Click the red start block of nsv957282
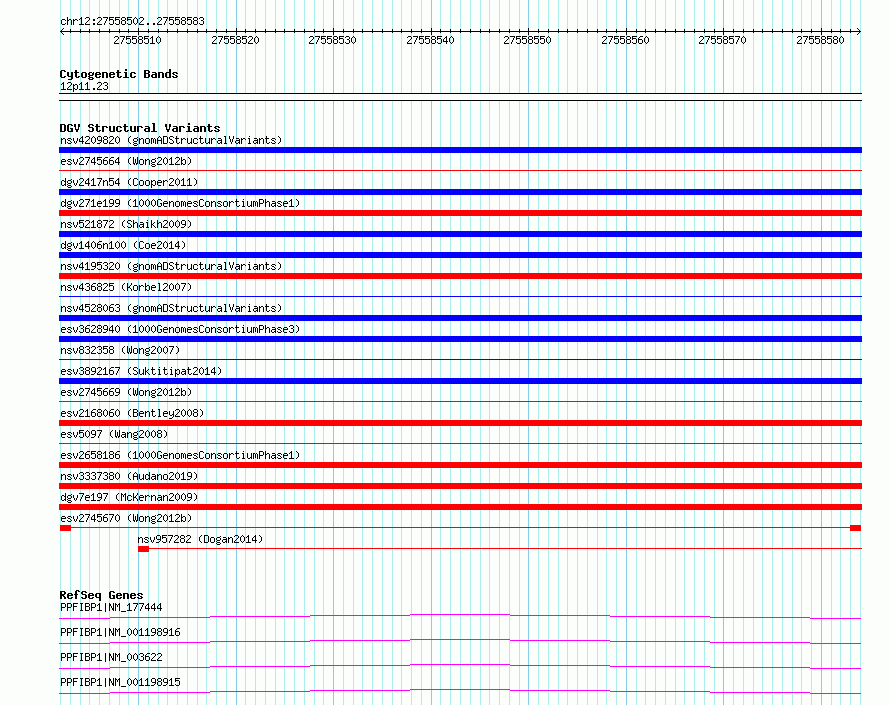Image resolution: width=890 pixels, height=705 pixels. (x=144, y=549)
